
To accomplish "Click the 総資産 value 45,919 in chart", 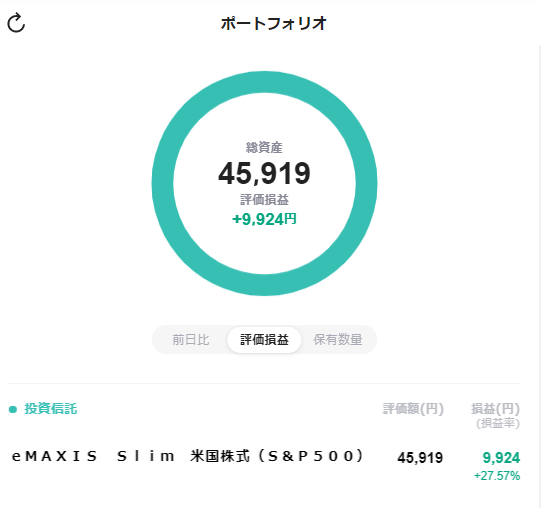I will coord(264,173).
